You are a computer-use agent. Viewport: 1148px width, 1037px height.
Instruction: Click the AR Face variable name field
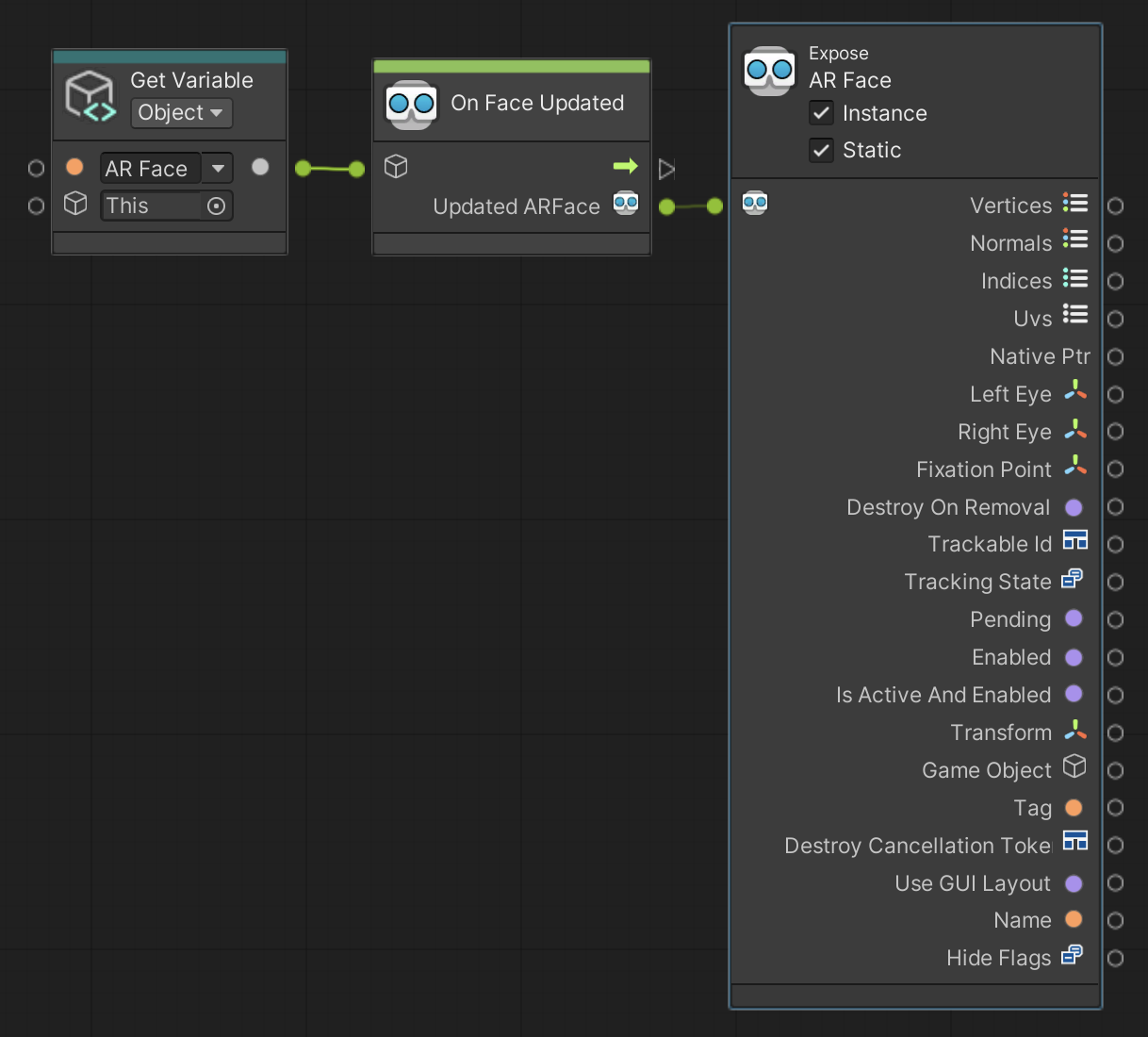[149, 169]
